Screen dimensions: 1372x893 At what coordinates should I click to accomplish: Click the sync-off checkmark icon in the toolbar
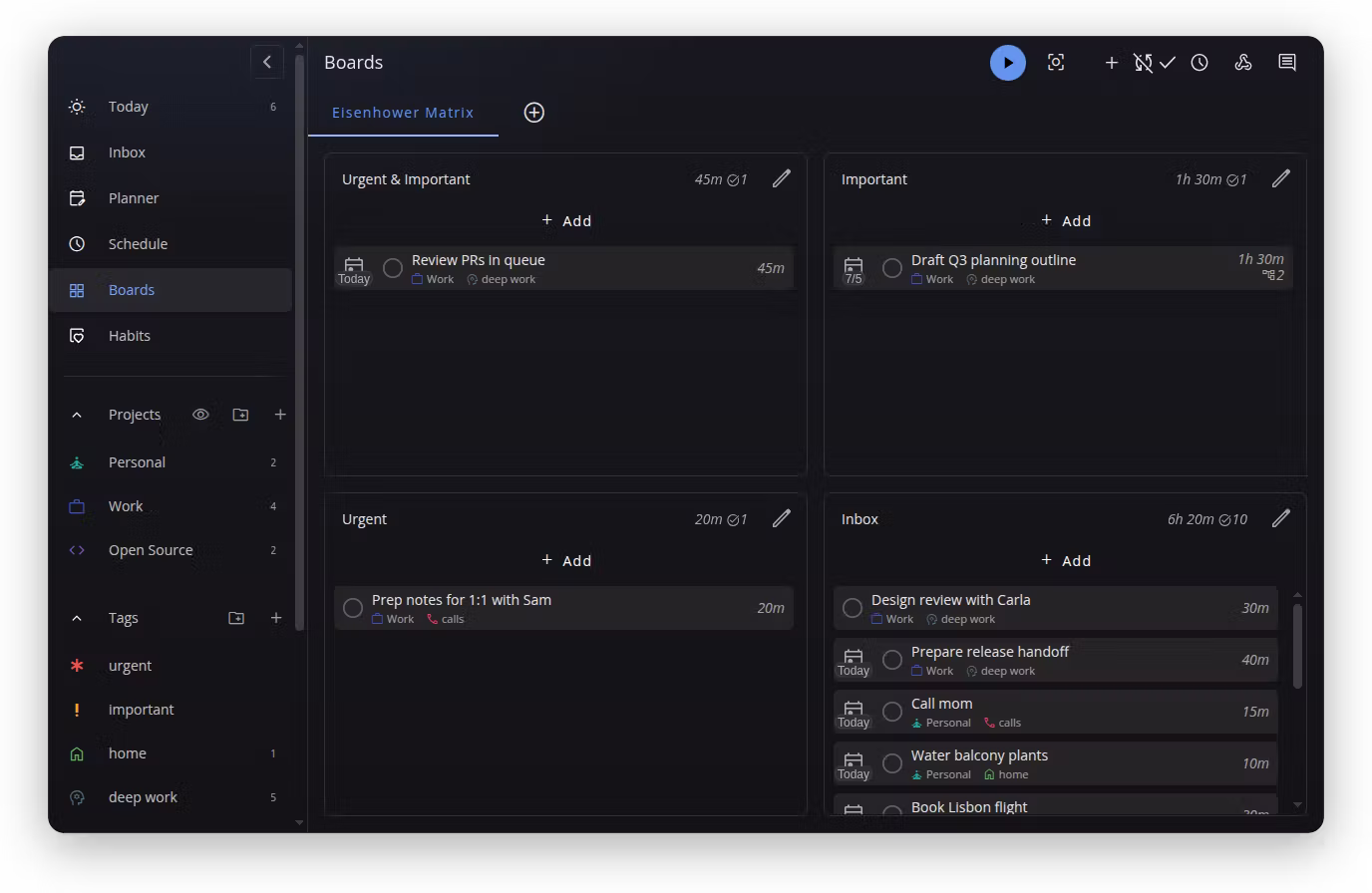tap(1155, 63)
